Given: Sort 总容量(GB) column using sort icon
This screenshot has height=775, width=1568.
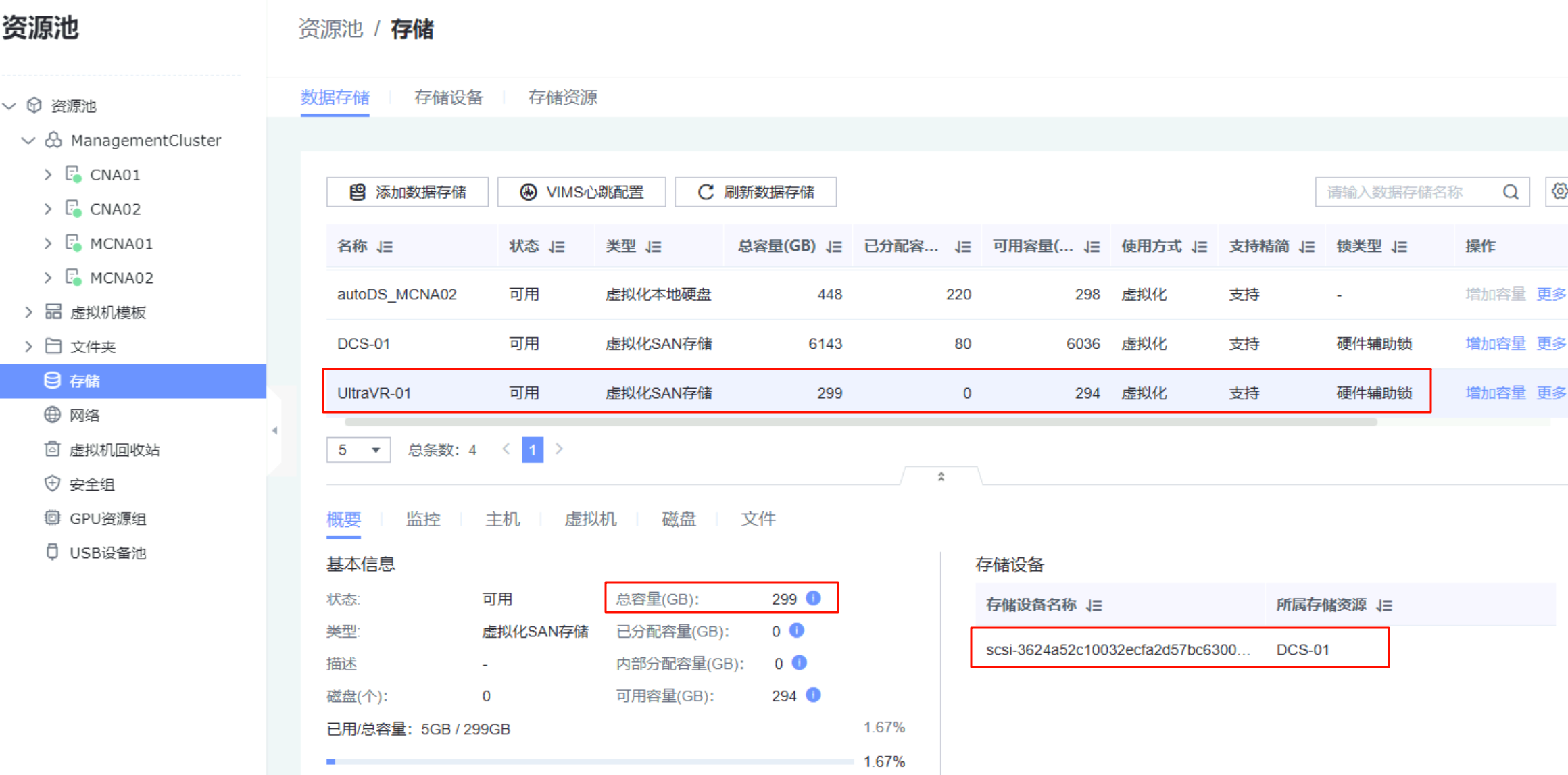Looking at the screenshot, I should pos(834,247).
